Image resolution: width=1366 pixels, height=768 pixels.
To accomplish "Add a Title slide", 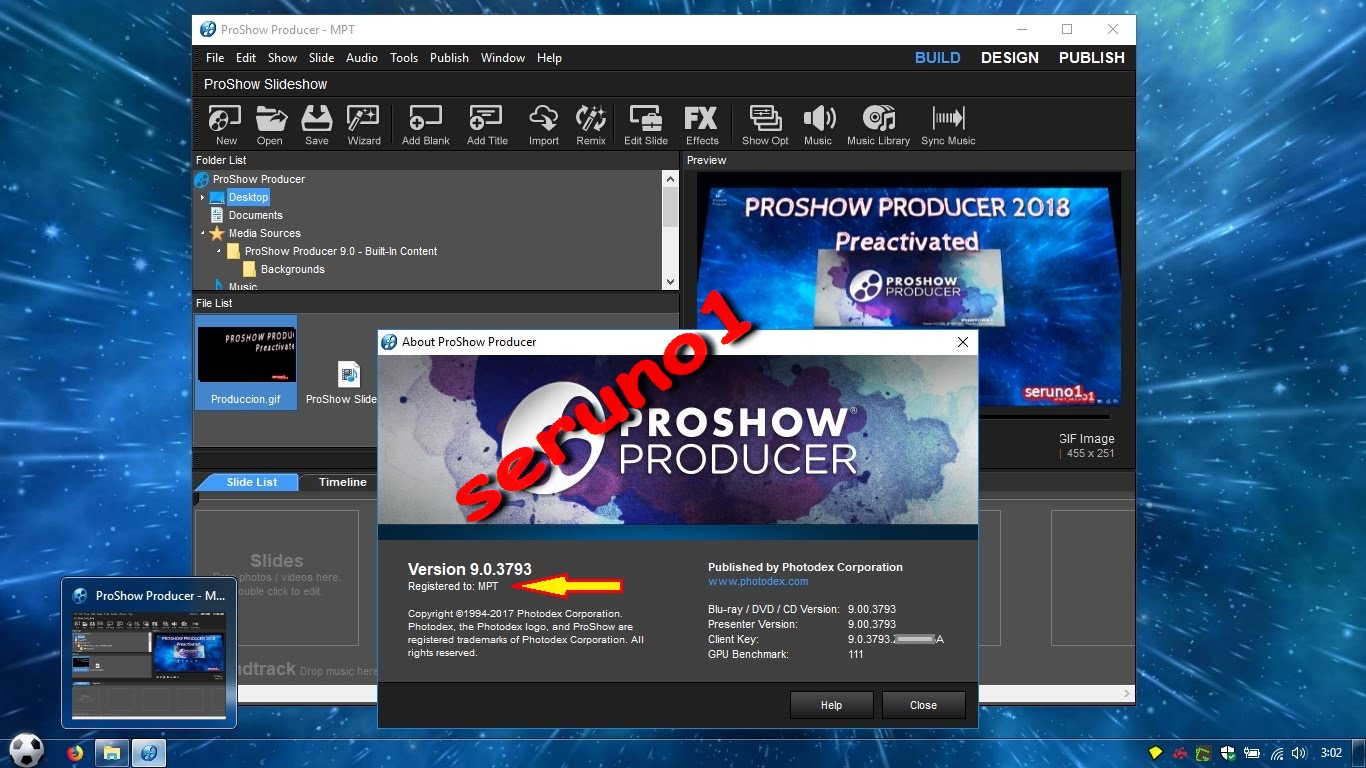I will (487, 126).
